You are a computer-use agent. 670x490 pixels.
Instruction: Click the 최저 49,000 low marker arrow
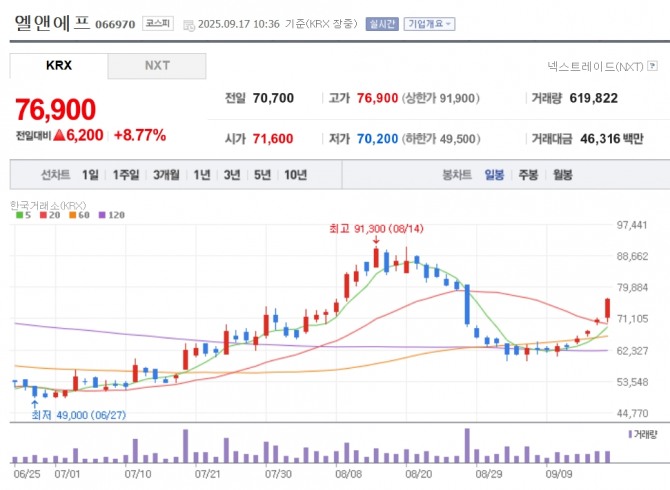(x=36, y=403)
